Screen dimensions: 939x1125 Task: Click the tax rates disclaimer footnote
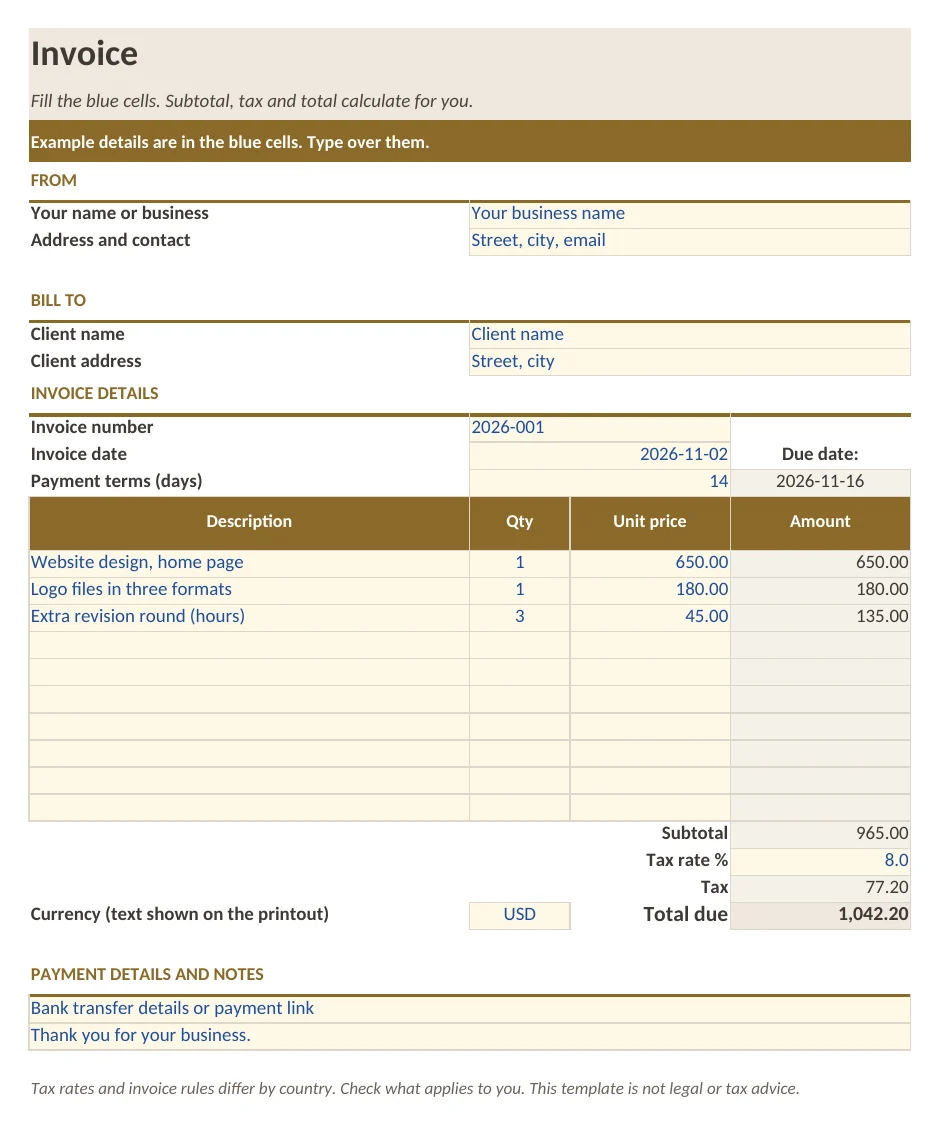(x=415, y=1090)
